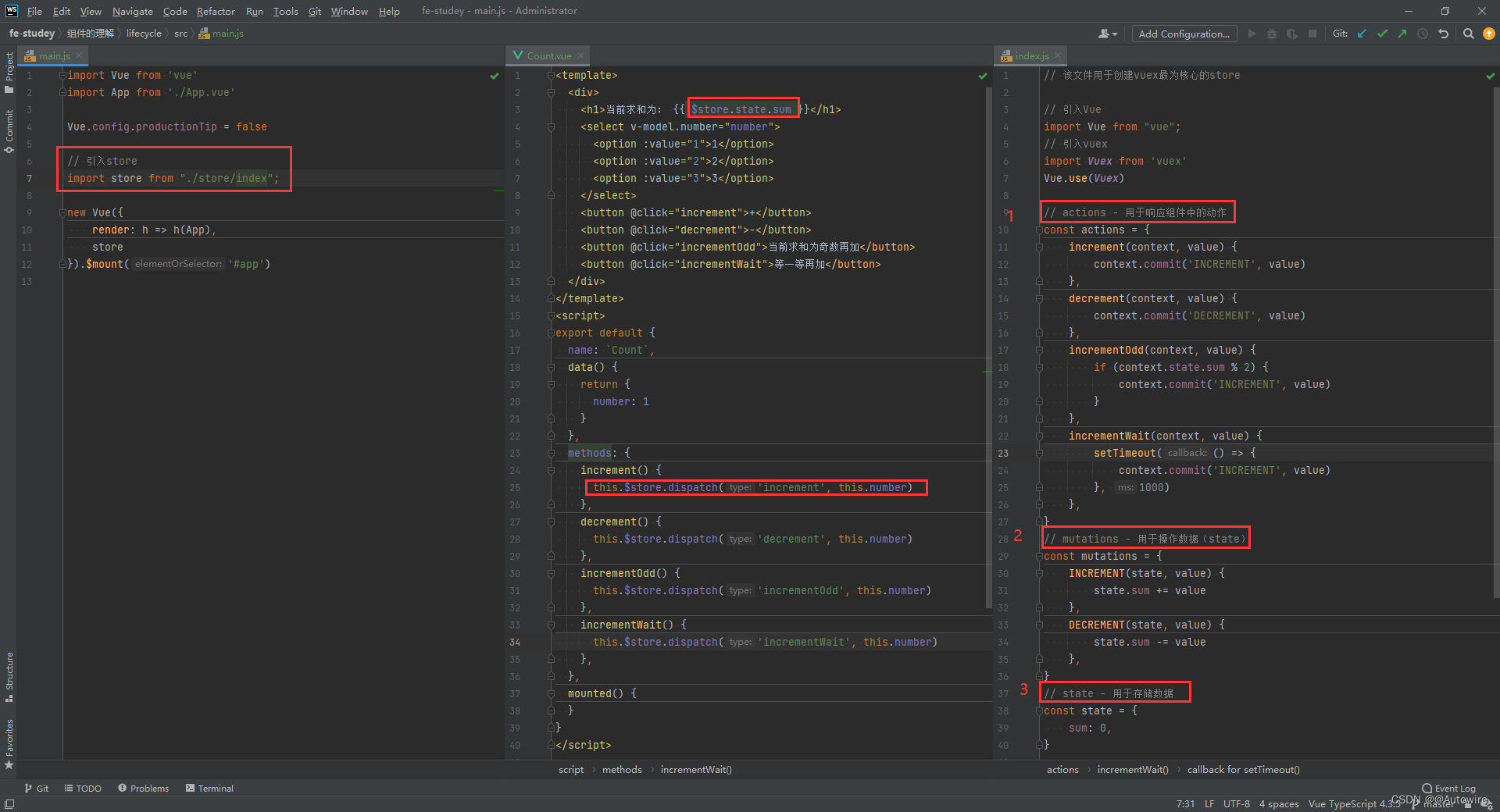Commit changes with Git green checkmark

tap(1383, 34)
